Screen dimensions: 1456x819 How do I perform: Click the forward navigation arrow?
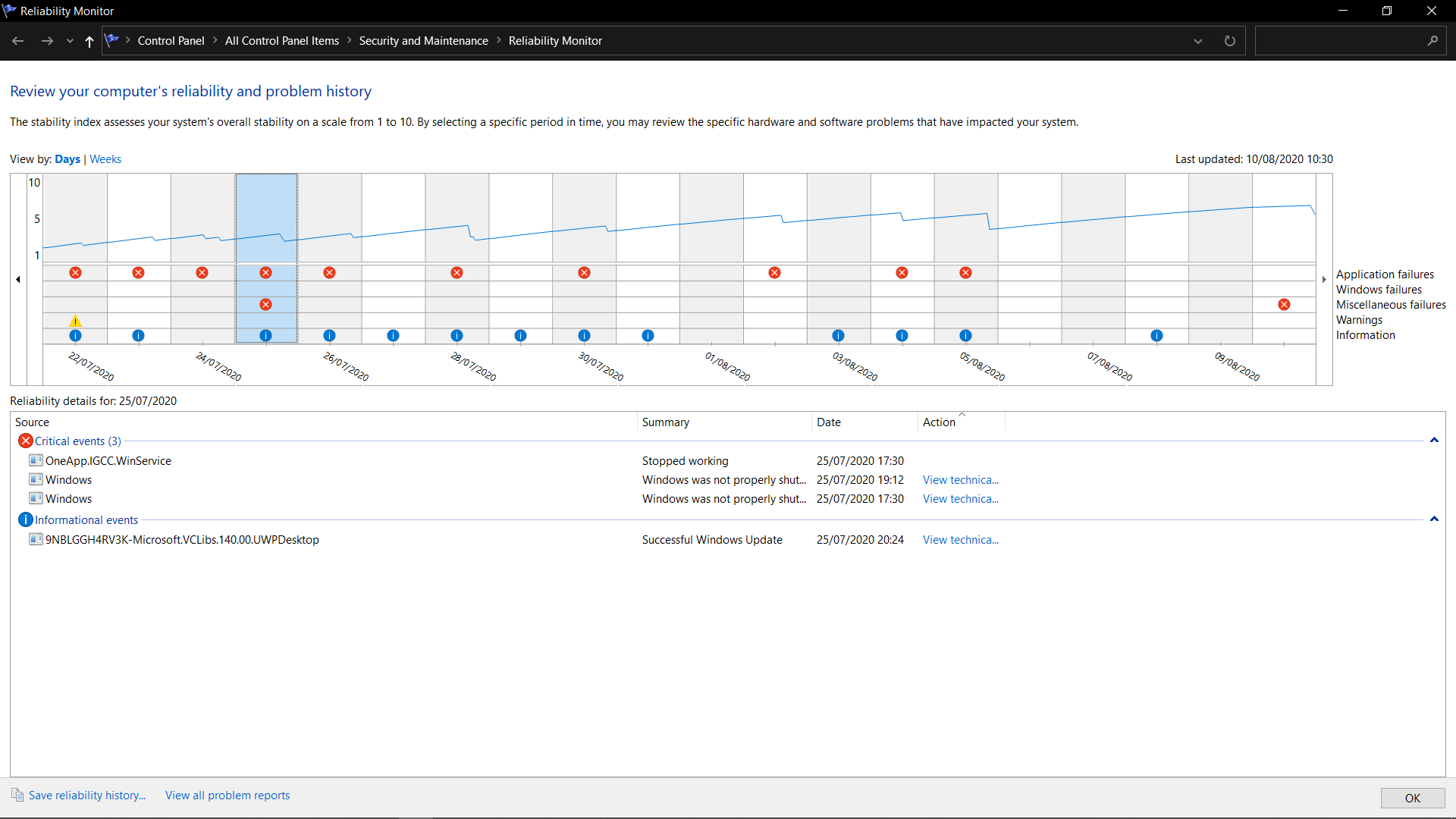click(x=47, y=41)
